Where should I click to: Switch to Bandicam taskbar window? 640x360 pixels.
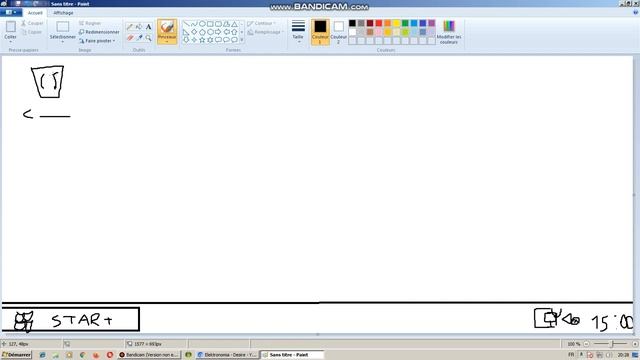[x=149, y=355]
